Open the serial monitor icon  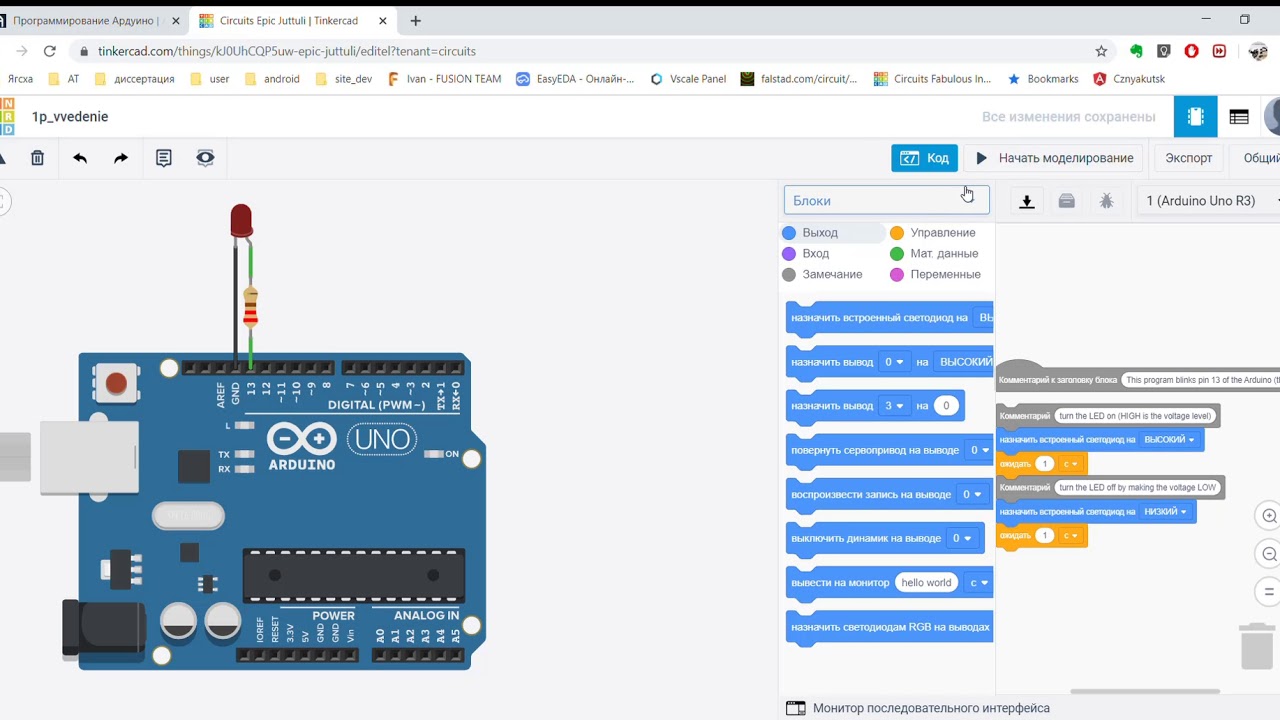click(x=795, y=708)
